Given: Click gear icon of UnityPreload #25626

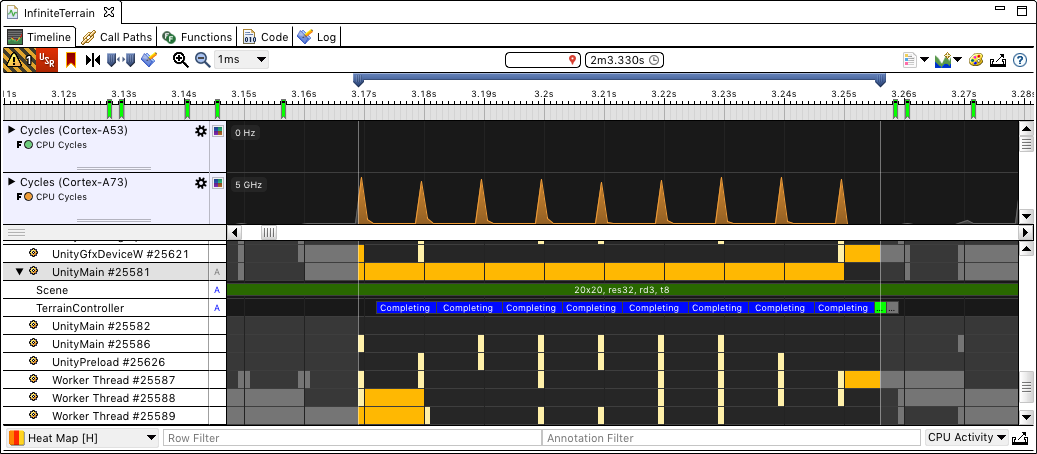Looking at the screenshot, I should pos(34,362).
